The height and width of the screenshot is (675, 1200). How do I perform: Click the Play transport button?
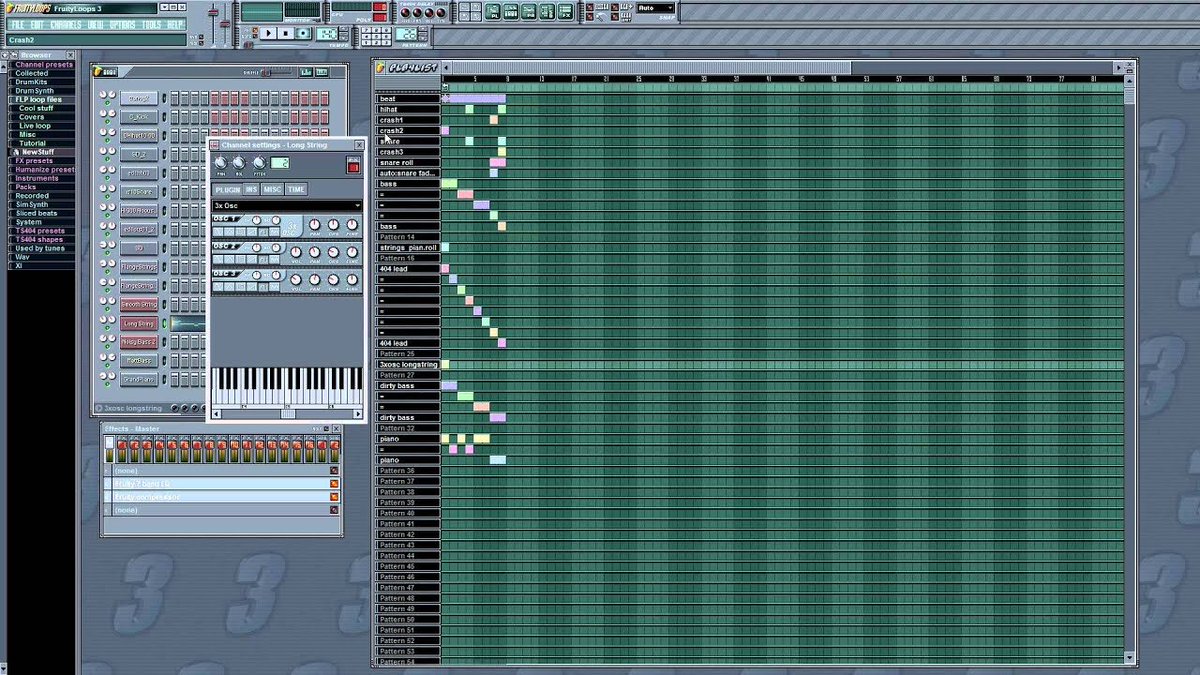tap(267, 33)
